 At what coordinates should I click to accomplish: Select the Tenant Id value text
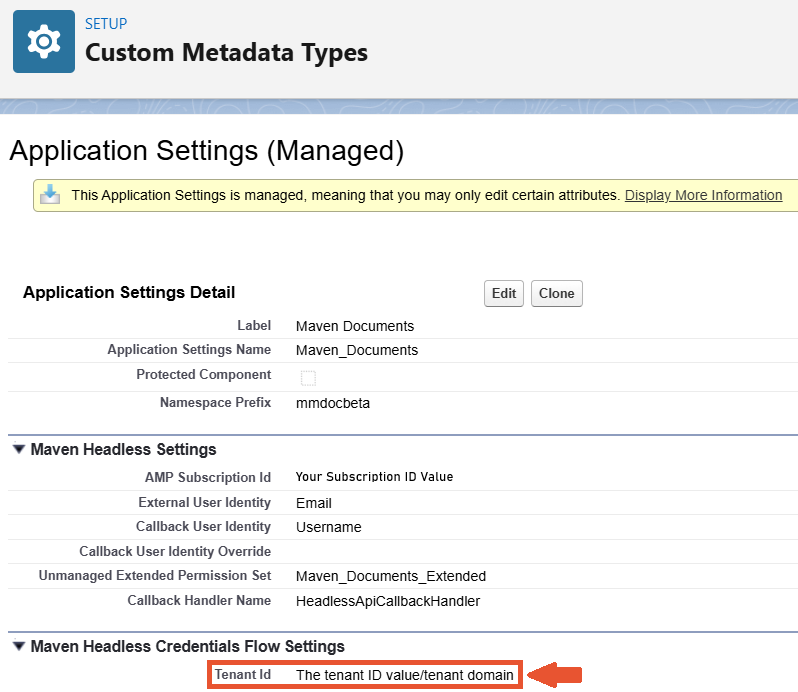pos(404,675)
